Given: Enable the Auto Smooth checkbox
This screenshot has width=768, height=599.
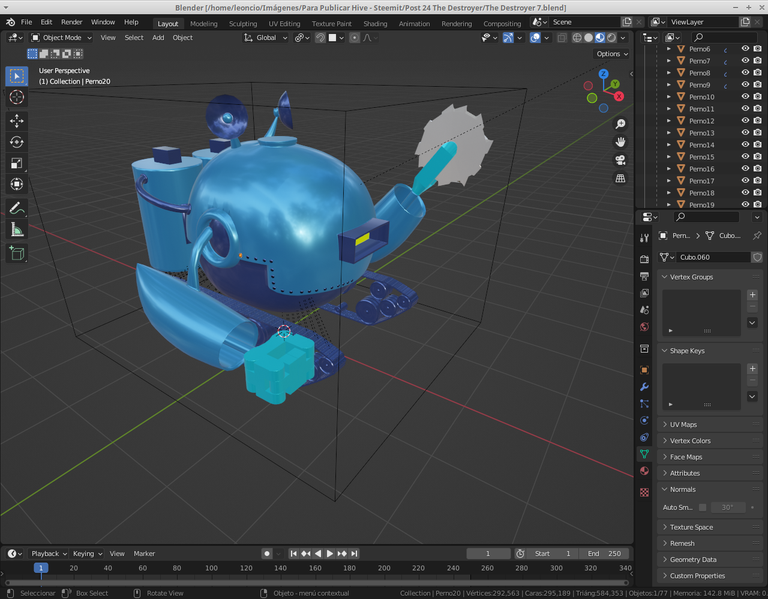Looking at the screenshot, I should [x=703, y=507].
